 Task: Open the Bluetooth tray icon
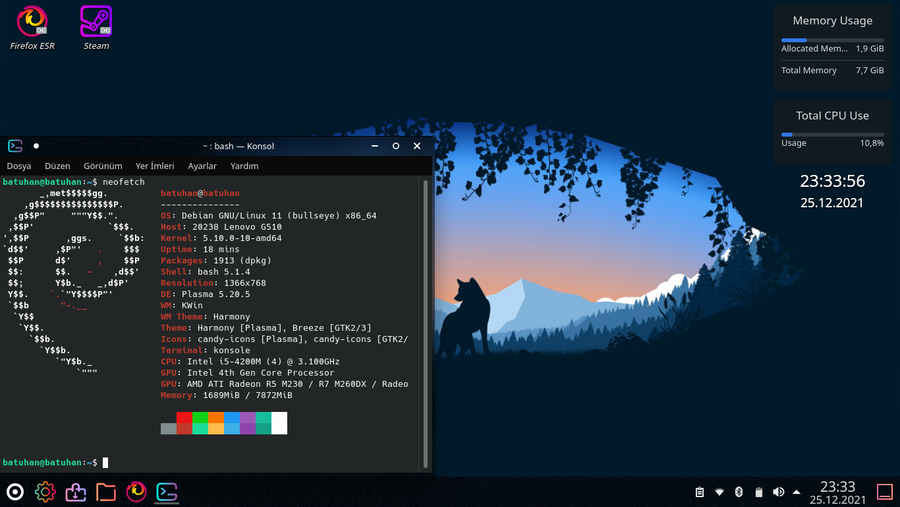pyautogui.click(x=739, y=492)
